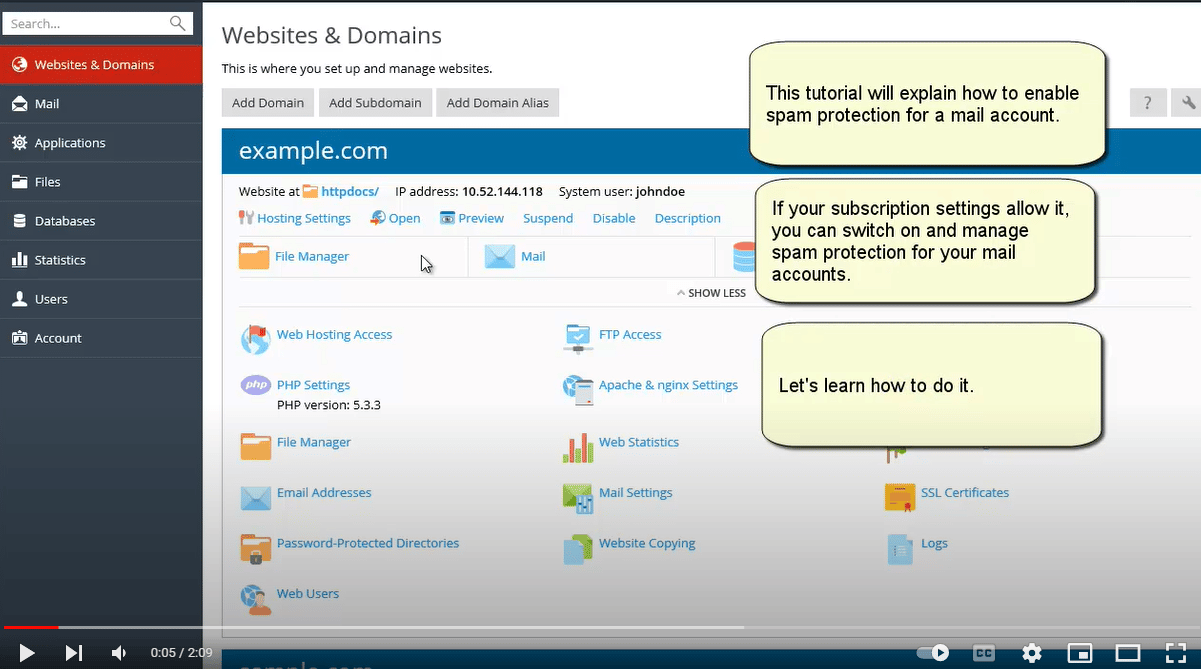Viewport: 1201px width, 669px height.
Task: Collapse the SHOW LESS panel
Action: (711, 292)
